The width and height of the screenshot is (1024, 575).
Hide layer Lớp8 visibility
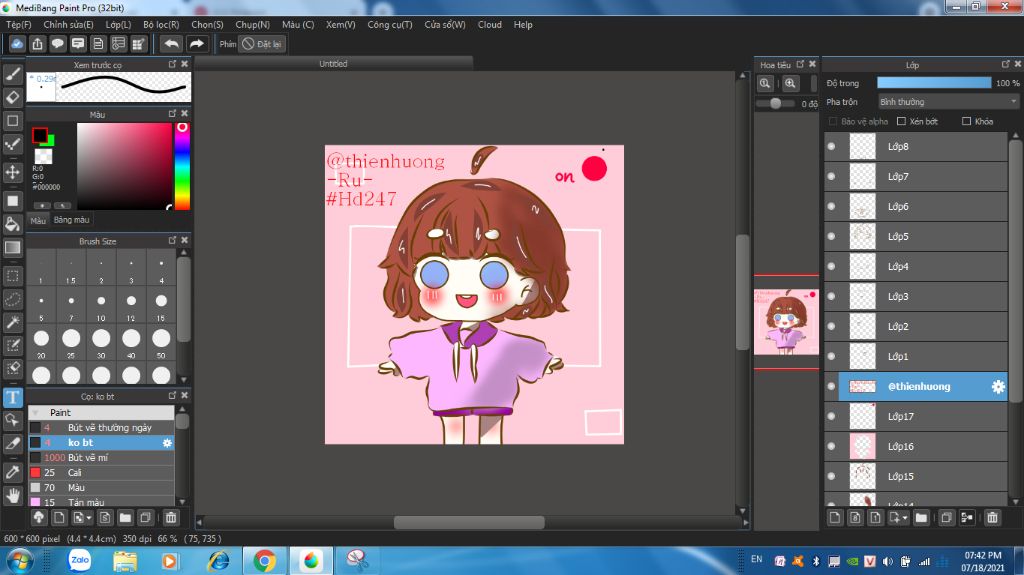(831, 147)
